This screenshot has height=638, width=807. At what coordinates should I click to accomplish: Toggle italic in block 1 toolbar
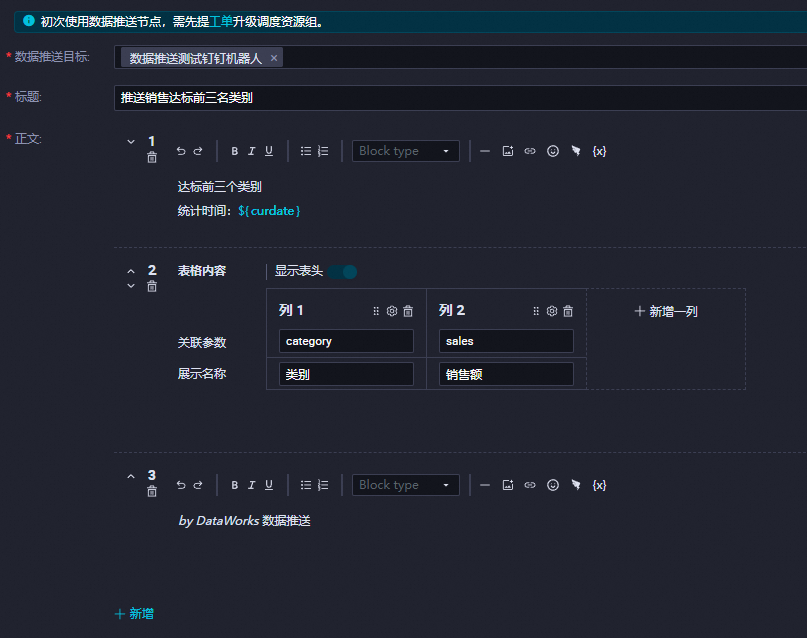251,151
